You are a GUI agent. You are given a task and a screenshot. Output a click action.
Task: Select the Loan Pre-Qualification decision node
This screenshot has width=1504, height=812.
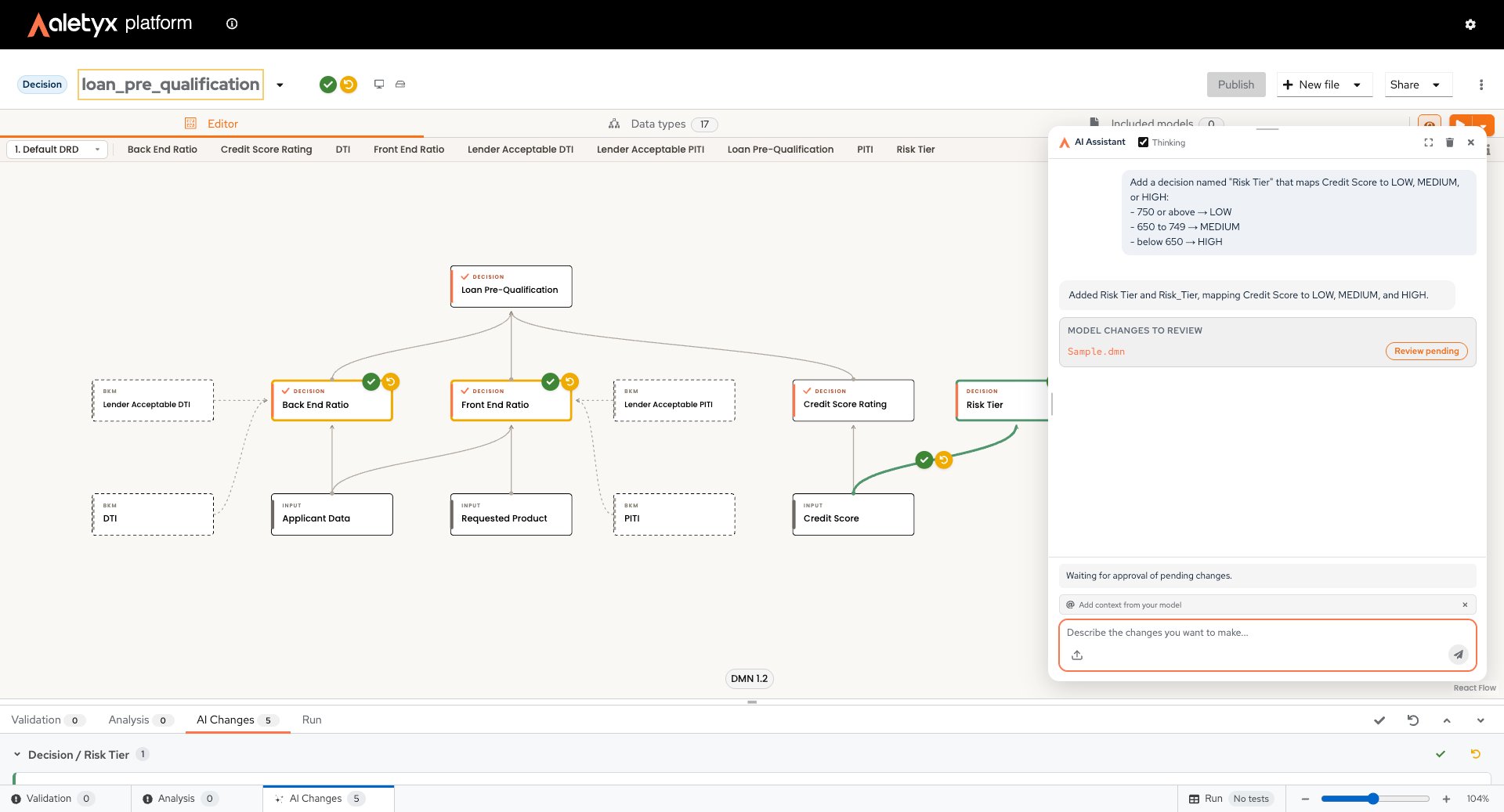[511, 287]
